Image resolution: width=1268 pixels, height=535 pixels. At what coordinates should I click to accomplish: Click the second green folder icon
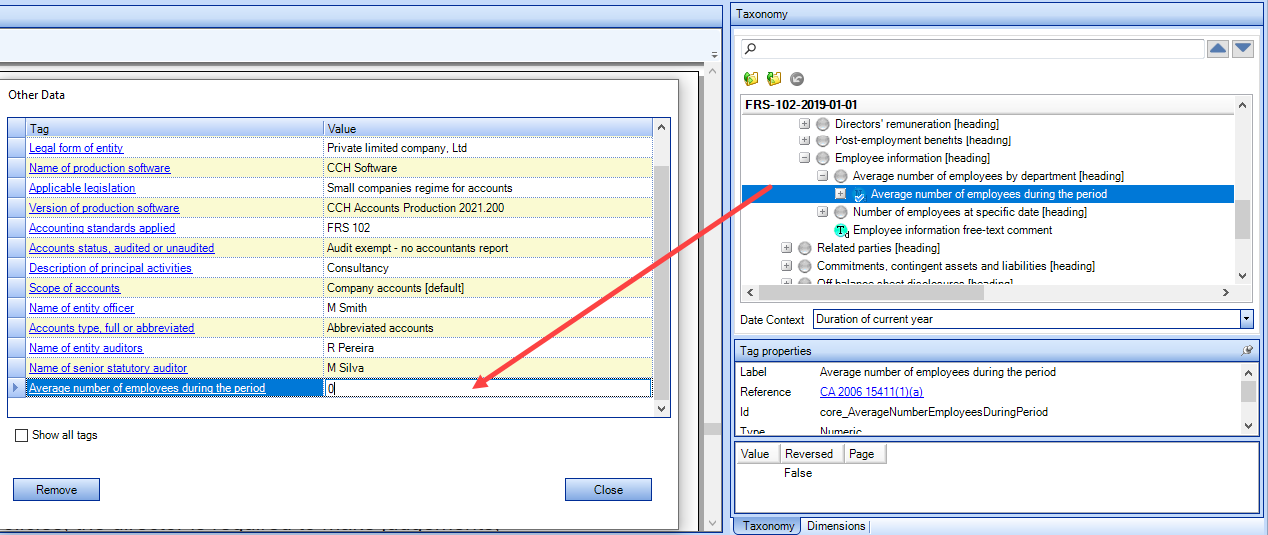click(774, 79)
